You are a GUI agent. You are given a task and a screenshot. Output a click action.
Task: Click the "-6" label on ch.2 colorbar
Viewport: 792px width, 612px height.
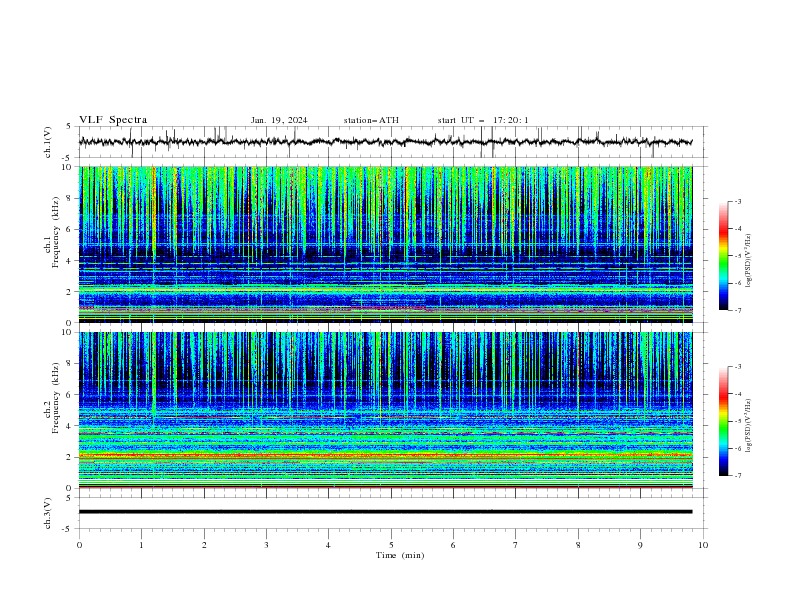(737, 448)
